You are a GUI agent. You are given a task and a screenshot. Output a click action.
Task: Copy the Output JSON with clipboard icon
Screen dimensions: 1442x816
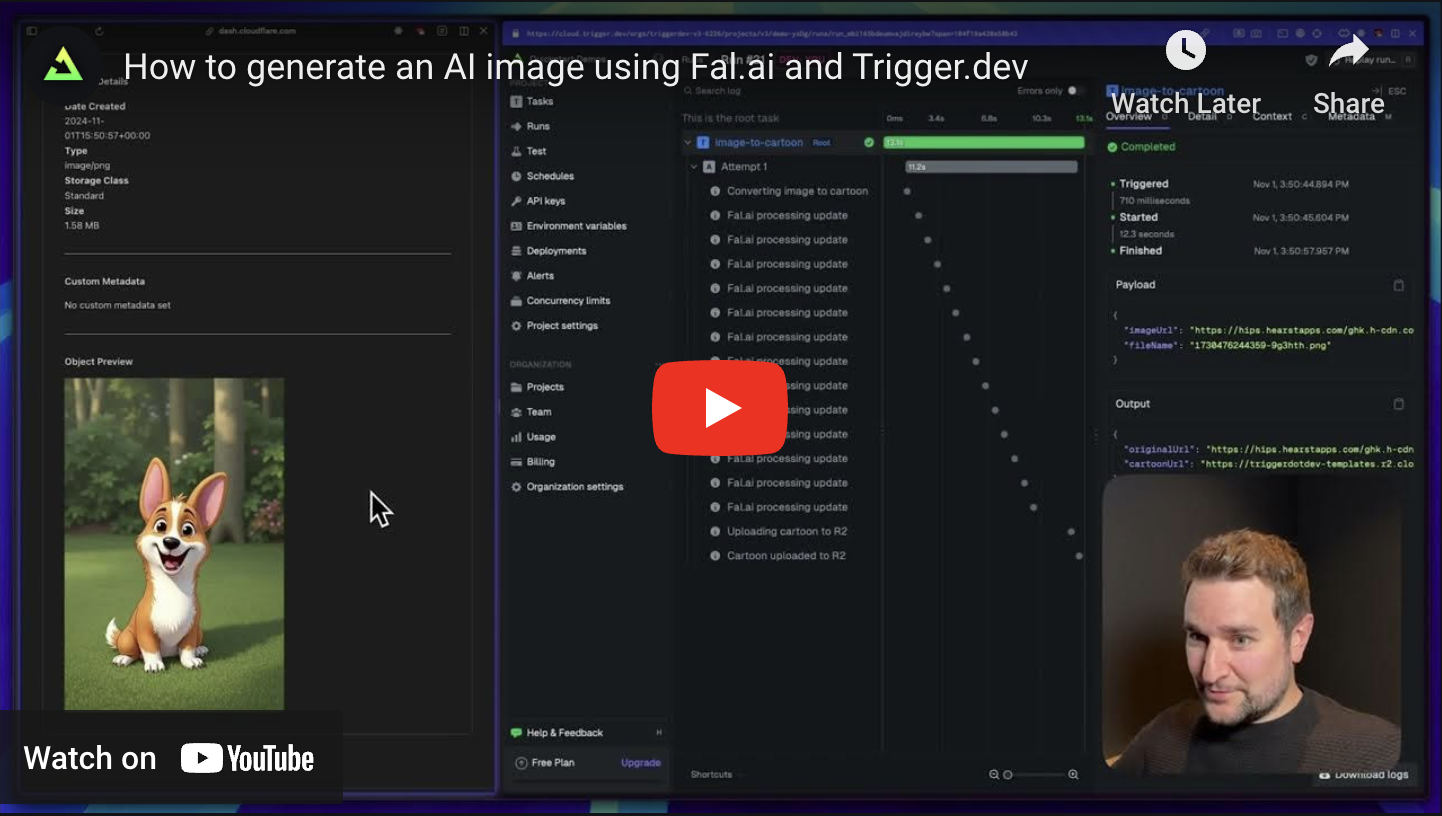coord(1399,404)
